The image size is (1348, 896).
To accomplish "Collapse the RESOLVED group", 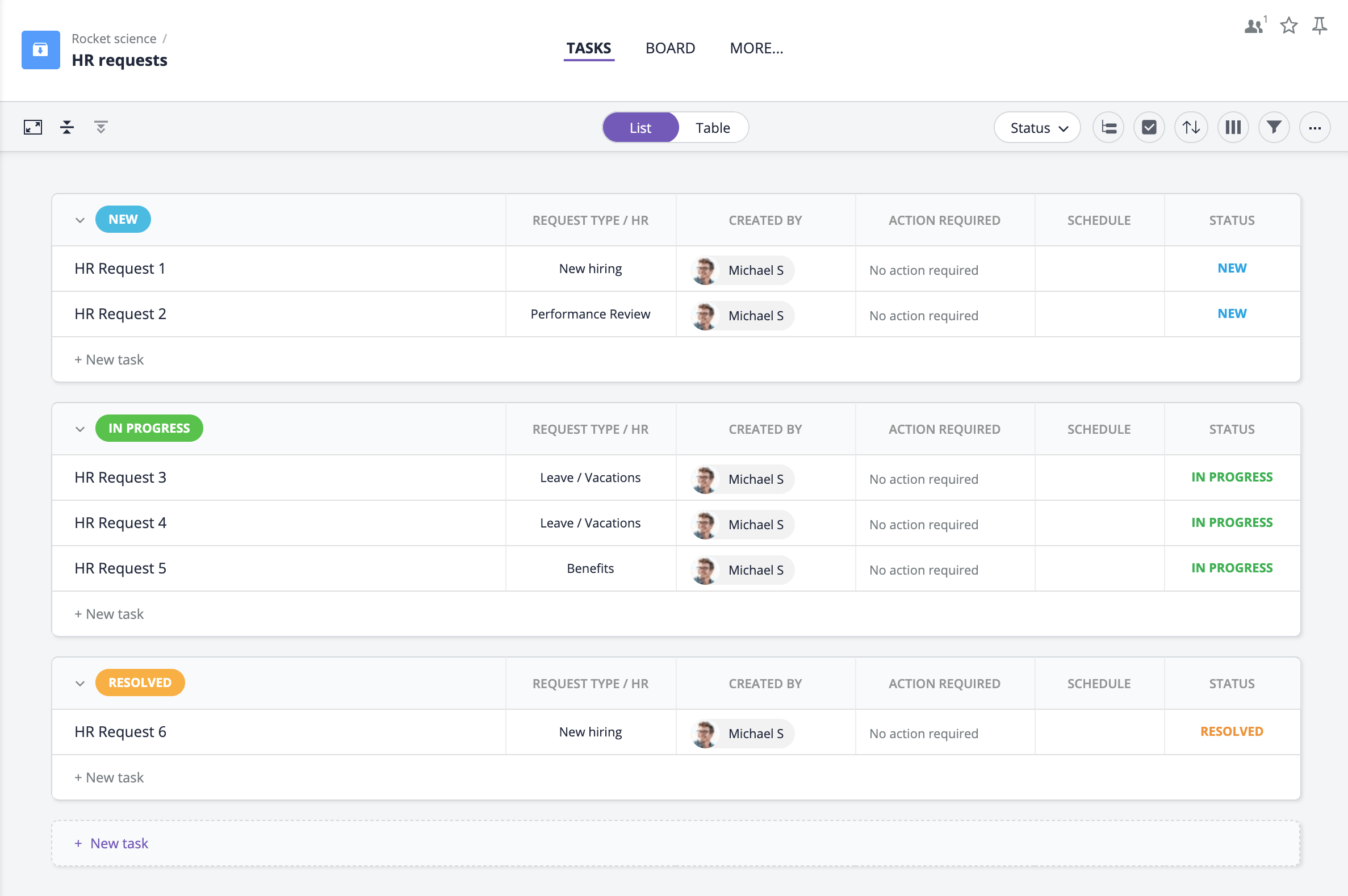I will pyautogui.click(x=80, y=684).
